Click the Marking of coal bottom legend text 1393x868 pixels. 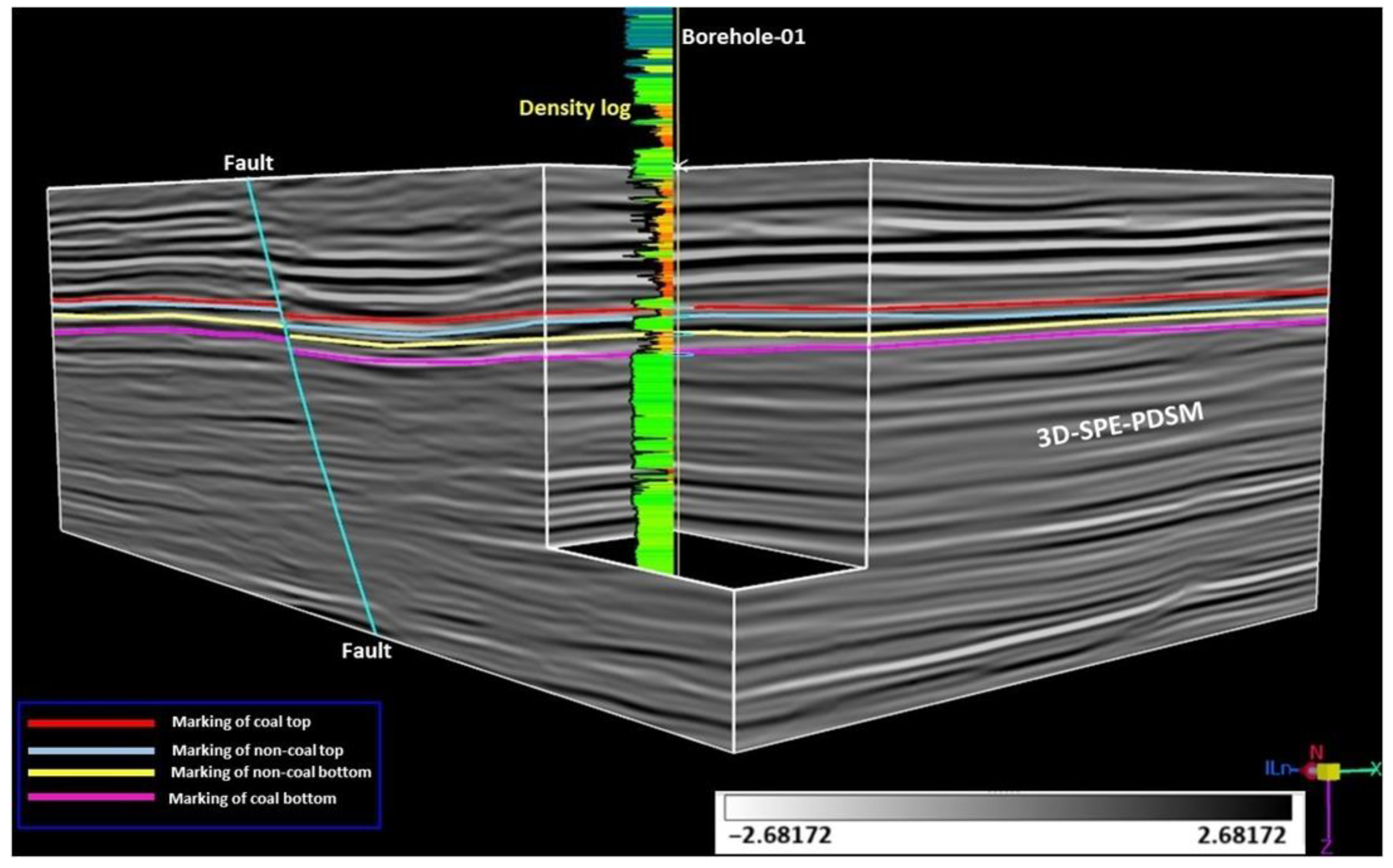point(252,798)
